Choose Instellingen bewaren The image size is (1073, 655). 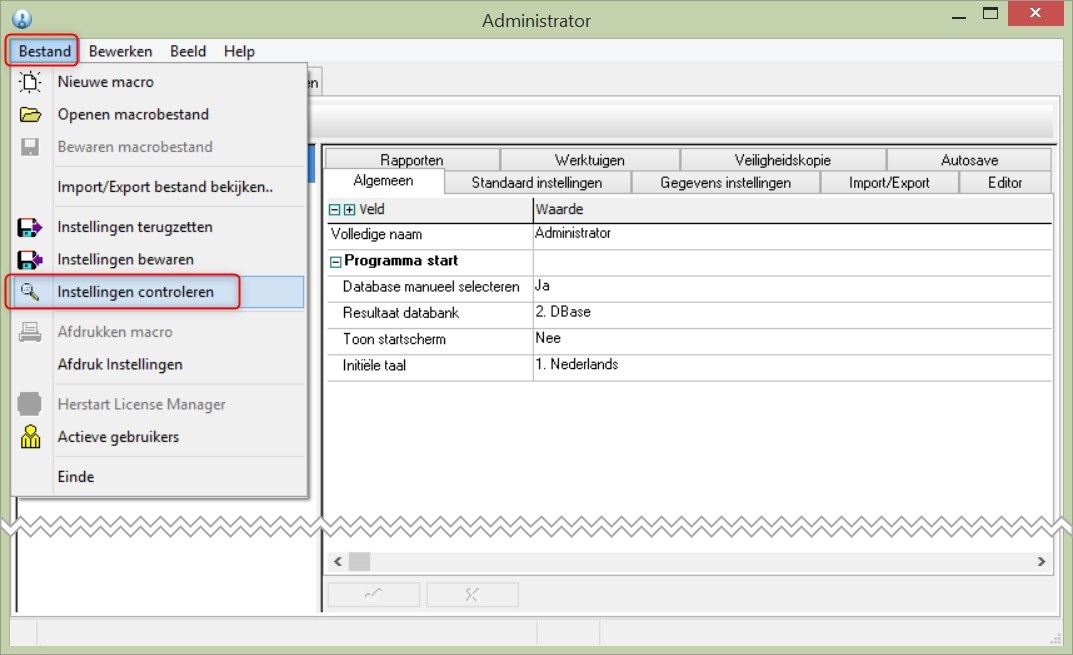tap(125, 259)
